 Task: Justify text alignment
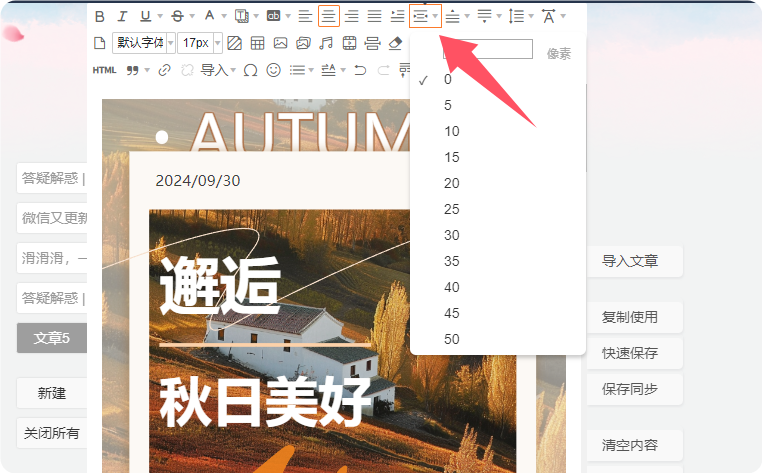374,16
